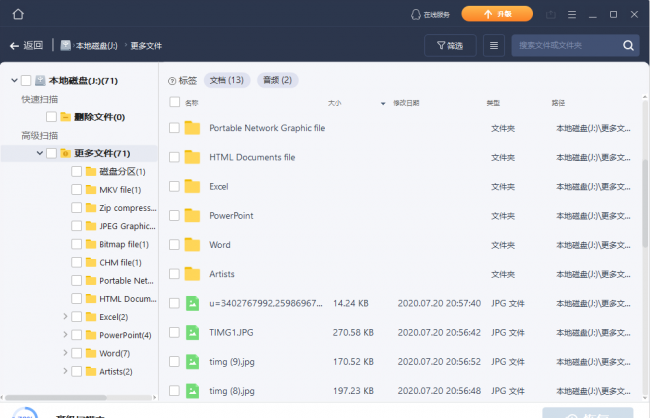Viewport: 650px width, 418px height.
Task: Click the Zip compress folder icon
Action: coord(91,208)
